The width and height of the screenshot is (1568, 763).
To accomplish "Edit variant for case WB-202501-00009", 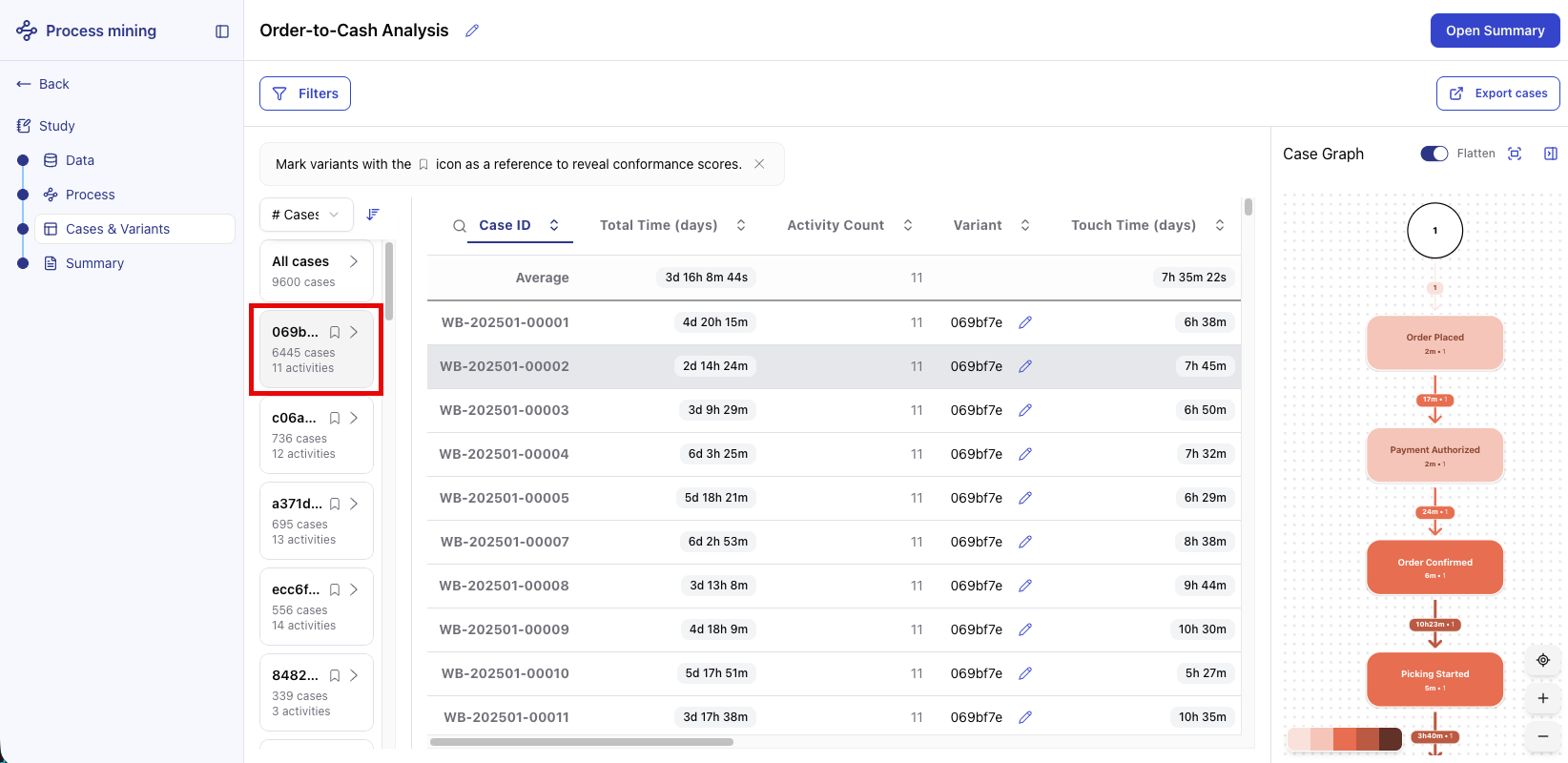I will (x=1025, y=629).
